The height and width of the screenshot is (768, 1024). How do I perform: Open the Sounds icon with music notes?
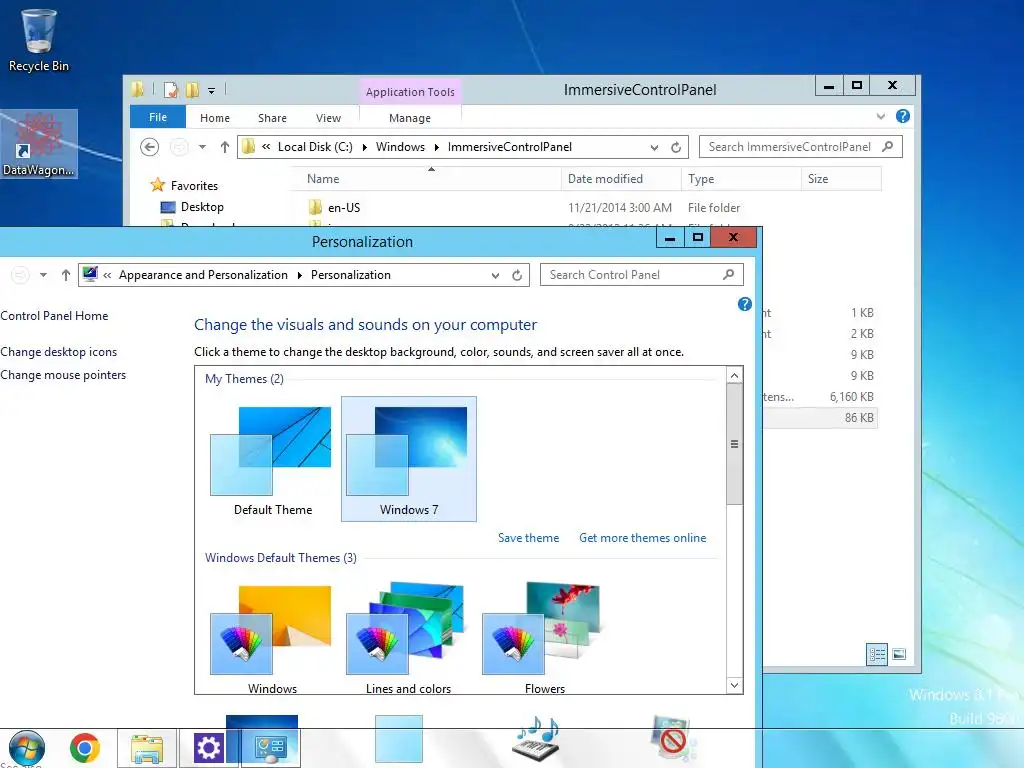536,739
